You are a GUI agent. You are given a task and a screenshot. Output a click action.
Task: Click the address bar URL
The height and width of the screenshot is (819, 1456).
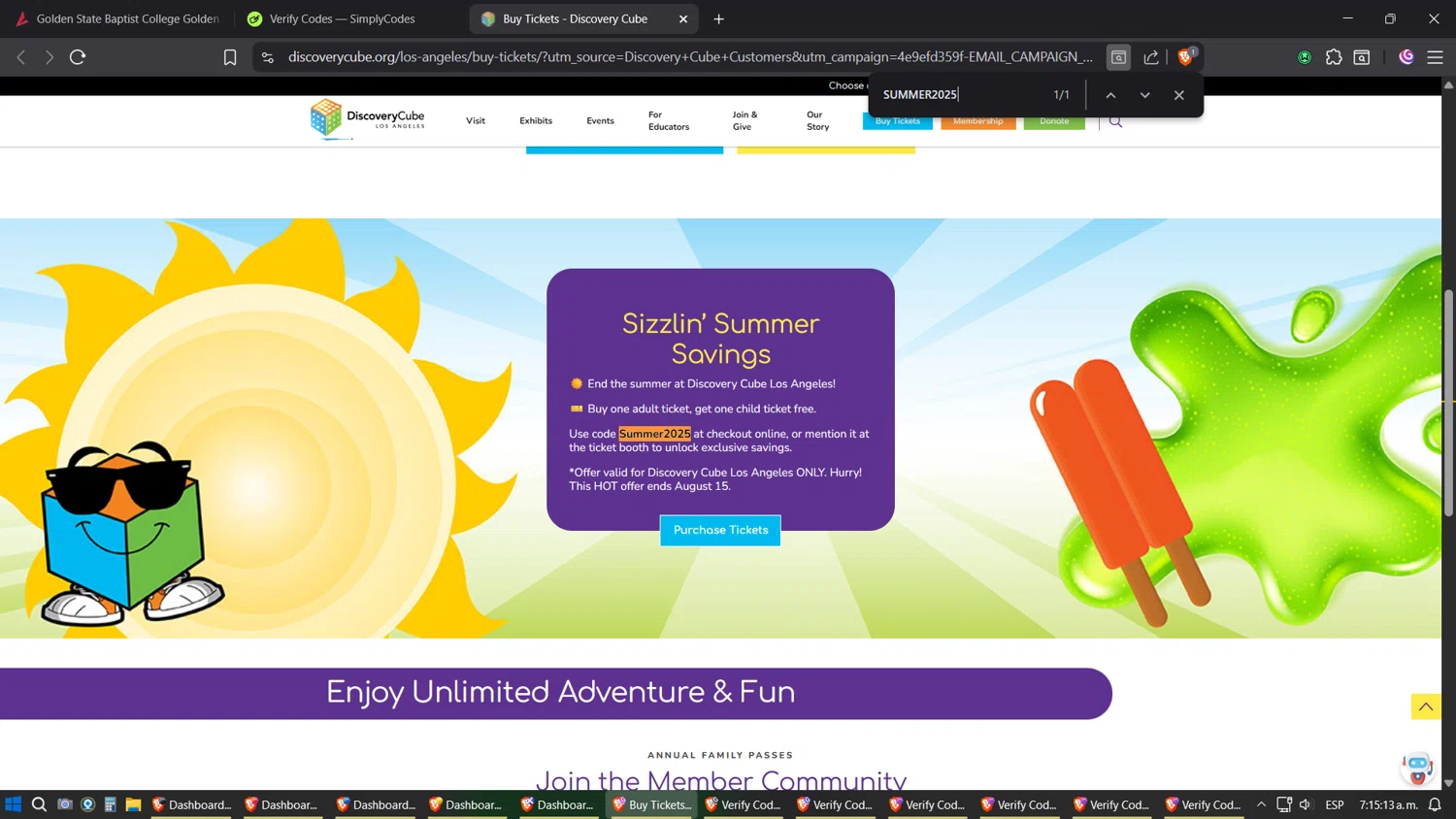690,57
